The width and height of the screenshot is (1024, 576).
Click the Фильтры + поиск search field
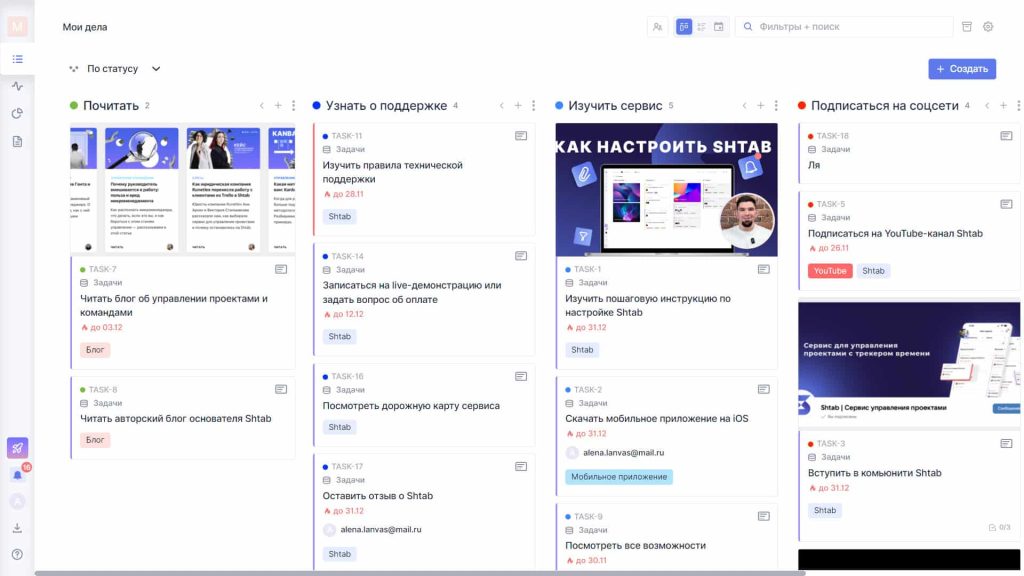click(x=844, y=27)
